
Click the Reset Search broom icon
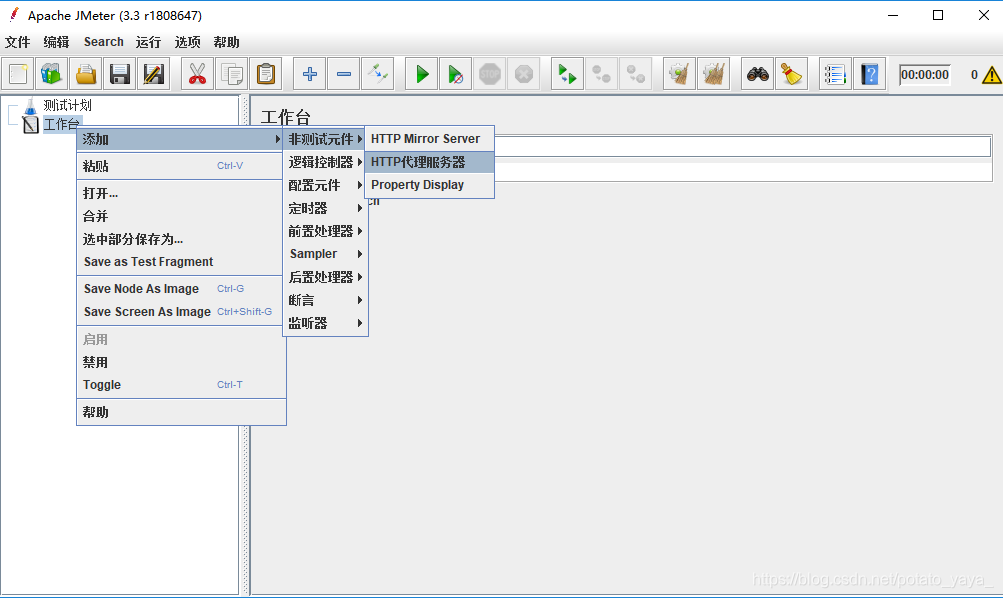click(791, 74)
